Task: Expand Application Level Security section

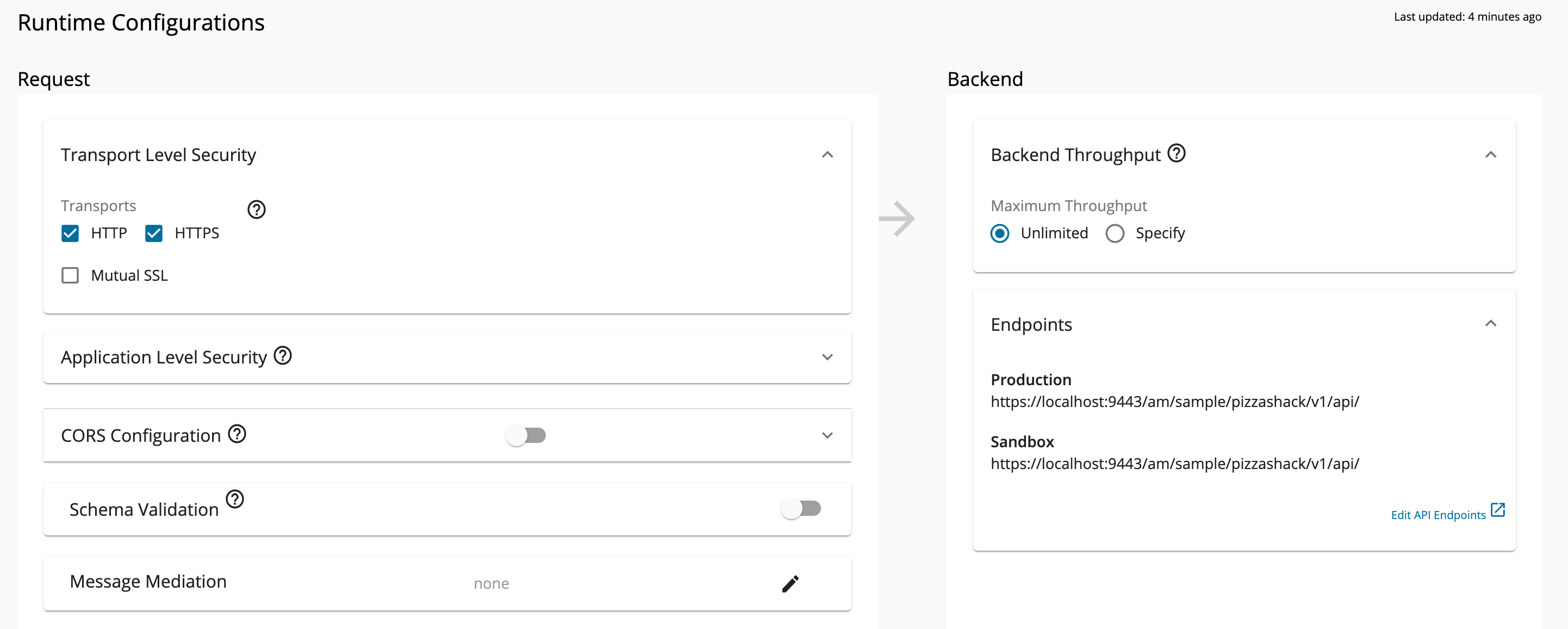Action: click(827, 357)
